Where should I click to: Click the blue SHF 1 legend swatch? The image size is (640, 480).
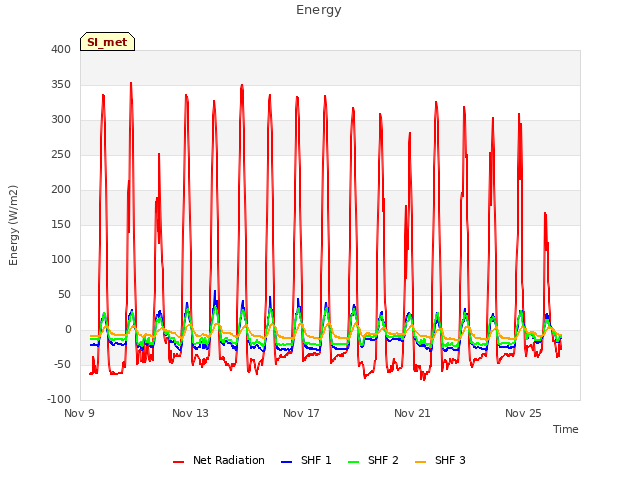tap(287, 462)
